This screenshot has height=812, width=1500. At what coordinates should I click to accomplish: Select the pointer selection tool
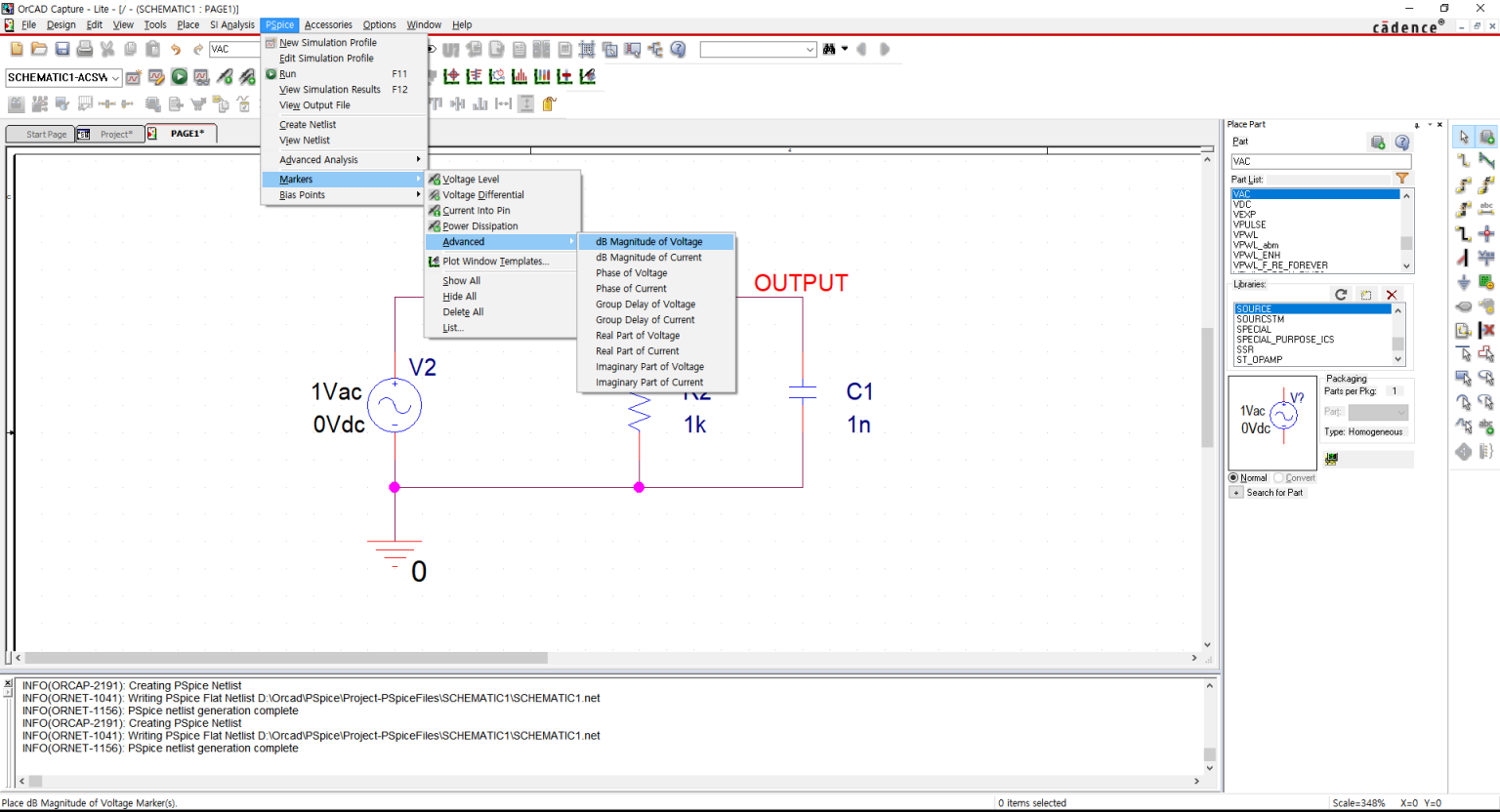[x=1463, y=137]
